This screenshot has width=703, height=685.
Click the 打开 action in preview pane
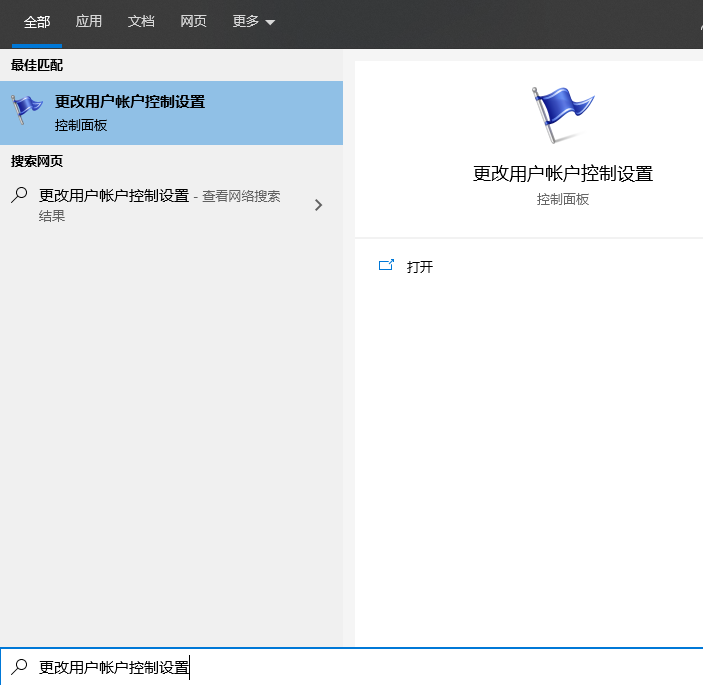tap(420, 267)
